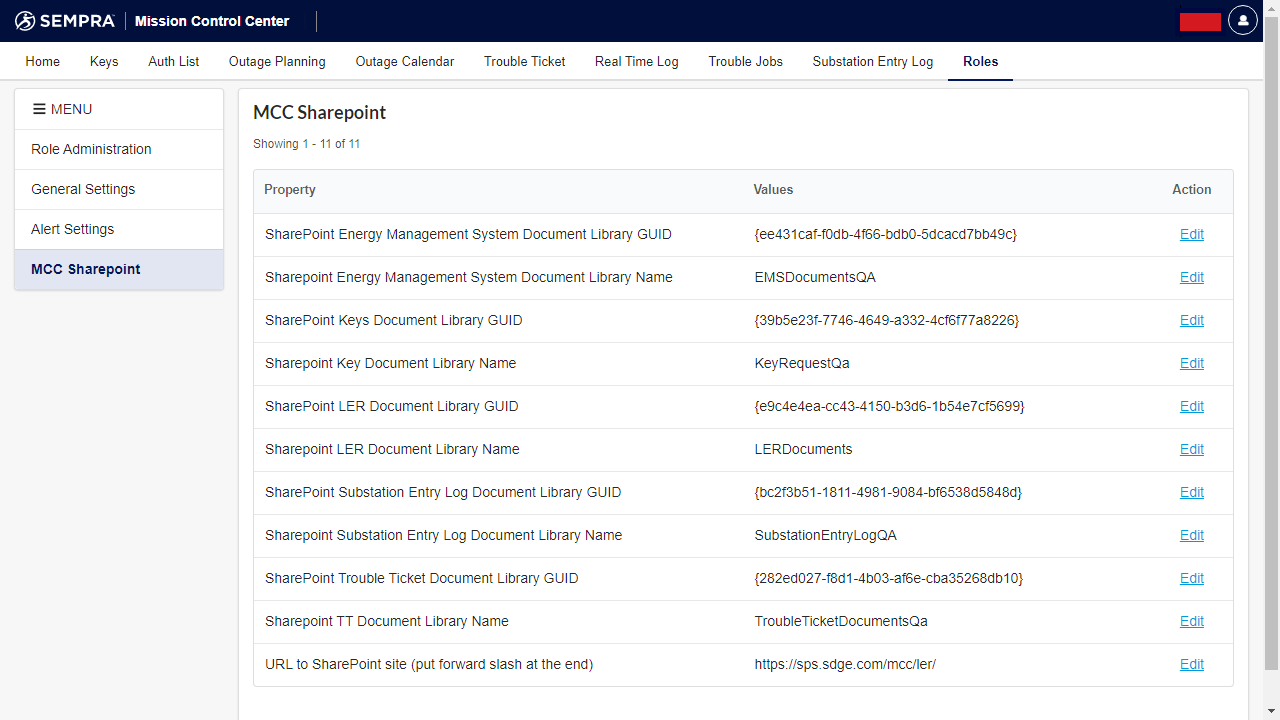Open General Settings from the sidebar
The height and width of the screenshot is (720, 1280).
pyautogui.click(x=83, y=189)
